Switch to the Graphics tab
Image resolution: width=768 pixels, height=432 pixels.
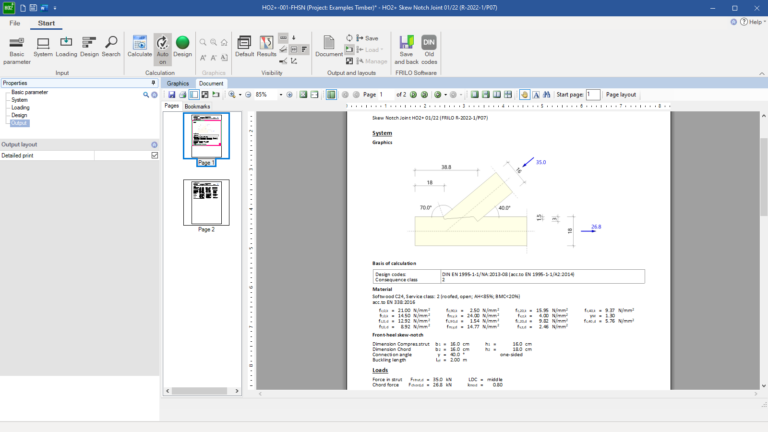(178, 83)
